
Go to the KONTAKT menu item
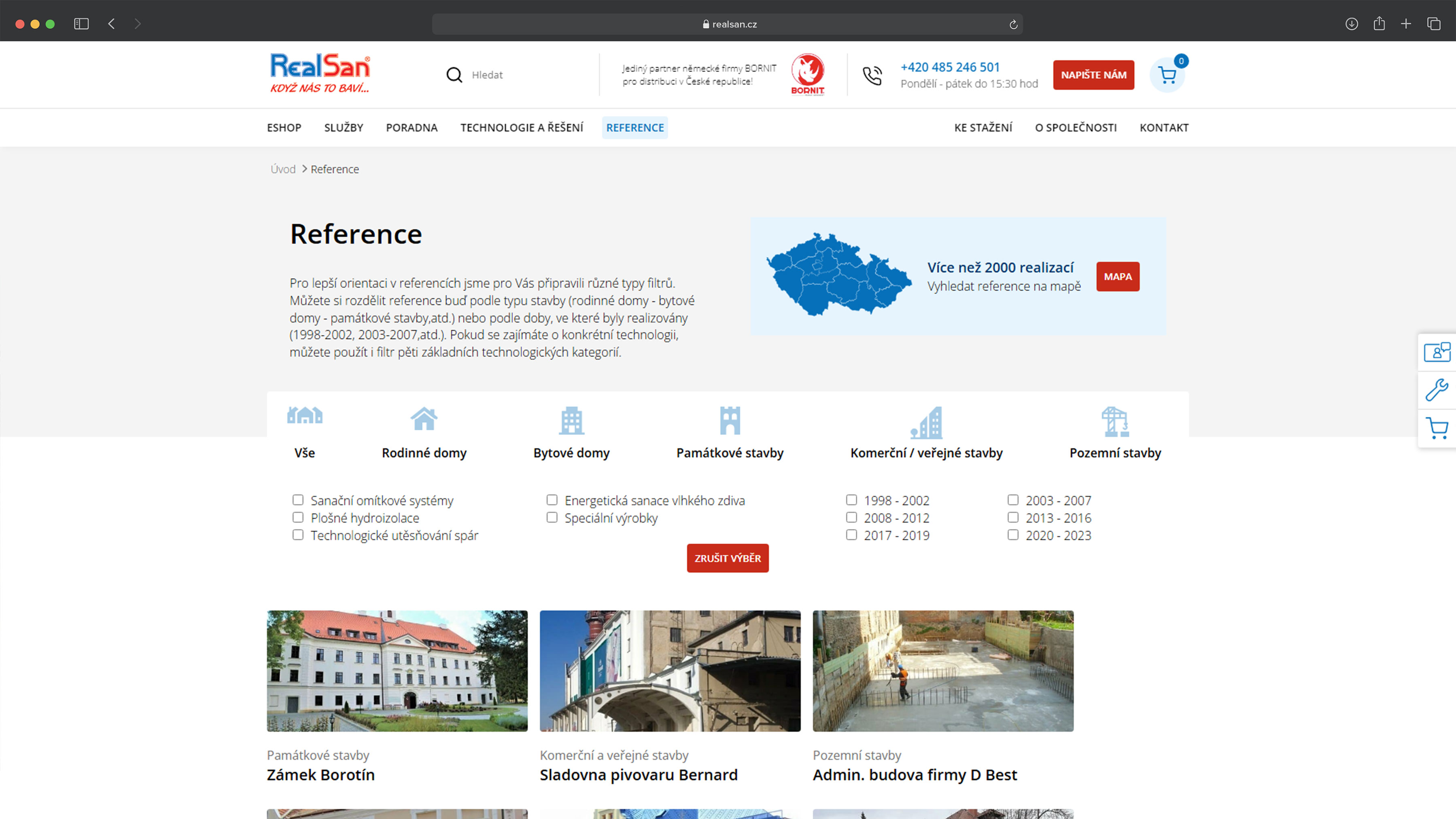coord(1164,128)
